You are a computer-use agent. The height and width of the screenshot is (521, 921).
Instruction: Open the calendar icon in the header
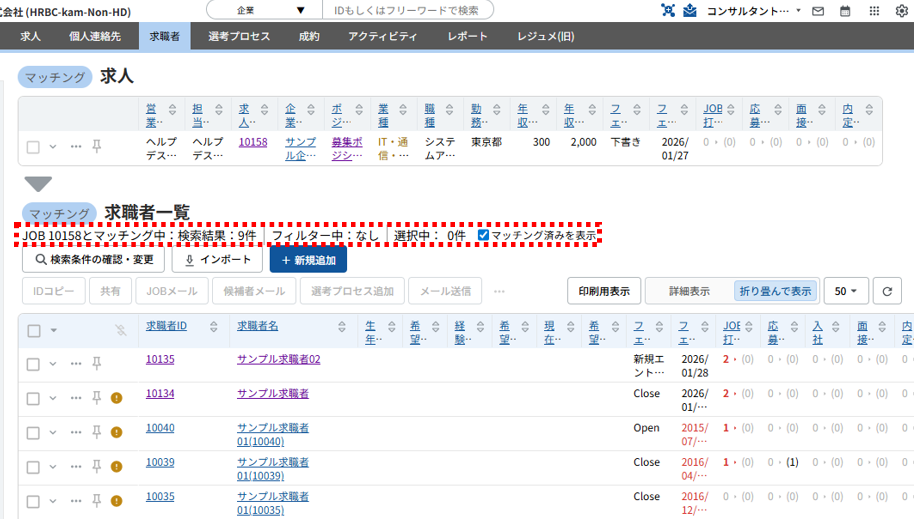pos(846,11)
